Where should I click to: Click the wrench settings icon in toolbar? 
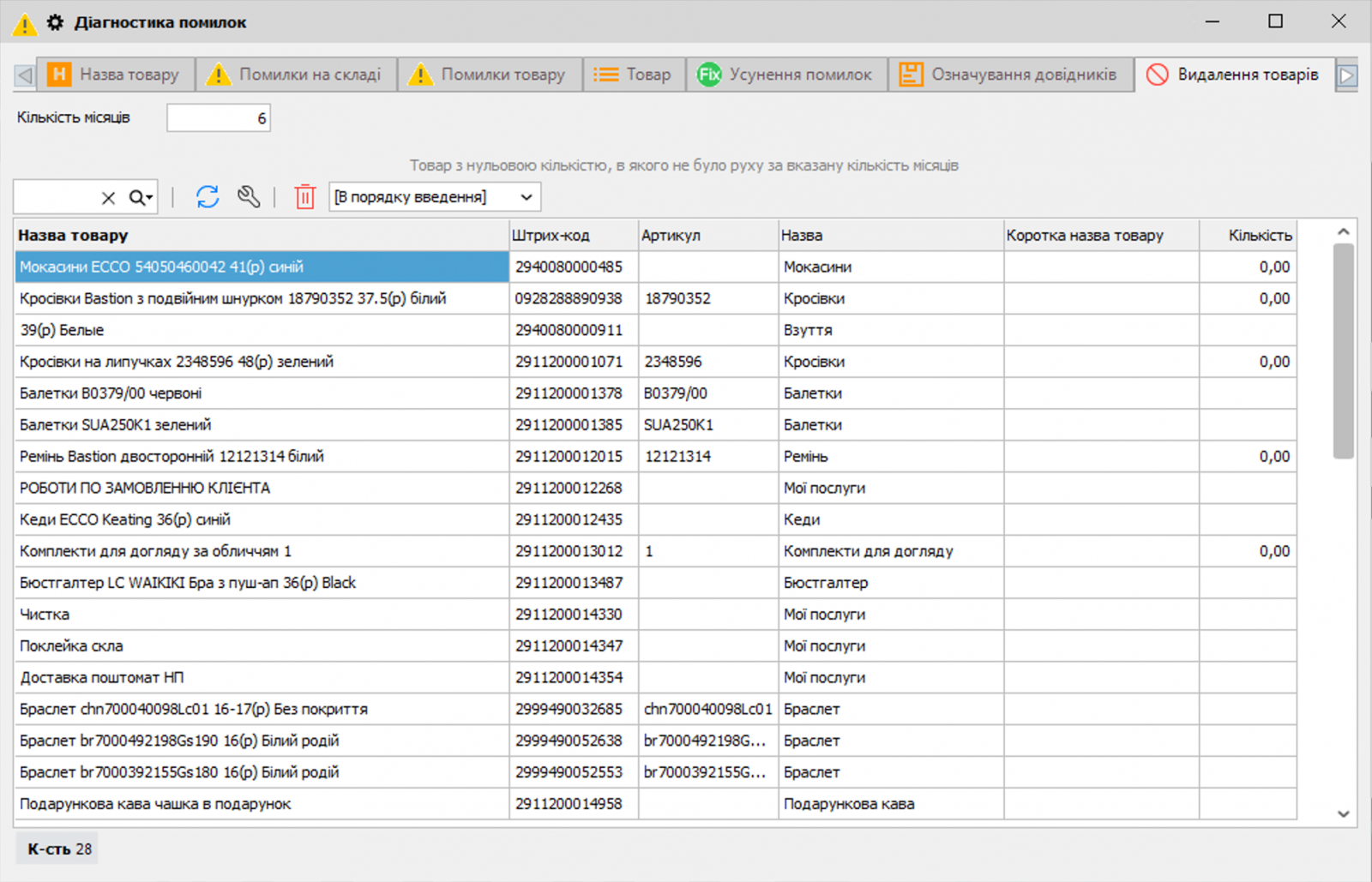click(x=249, y=197)
